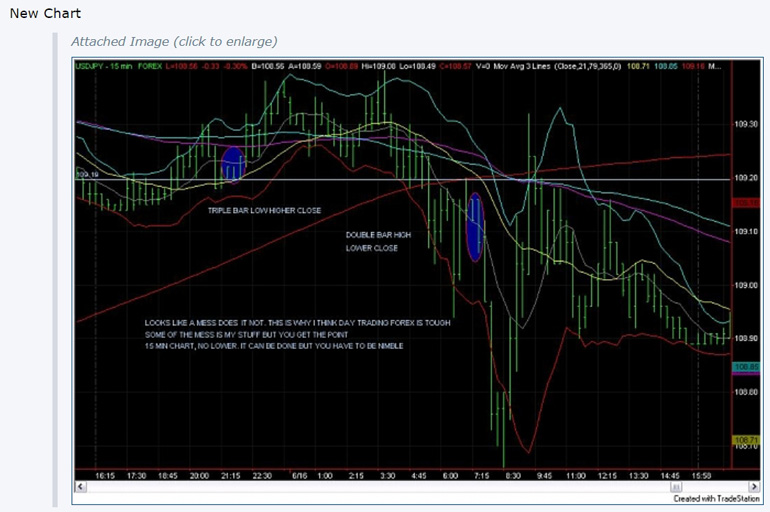Click the 108.90 price axis label
The image size is (770, 512).
click(746, 339)
